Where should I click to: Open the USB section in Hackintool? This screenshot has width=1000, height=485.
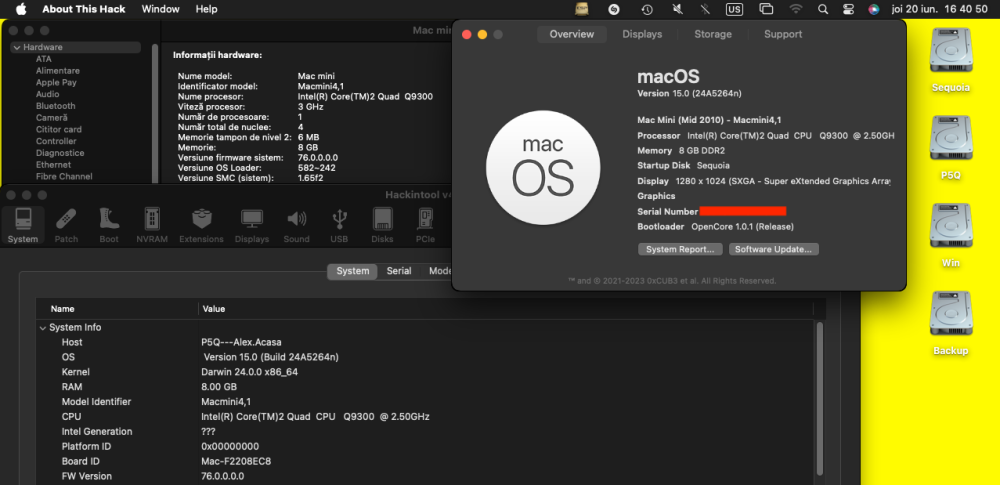tap(339, 225)
